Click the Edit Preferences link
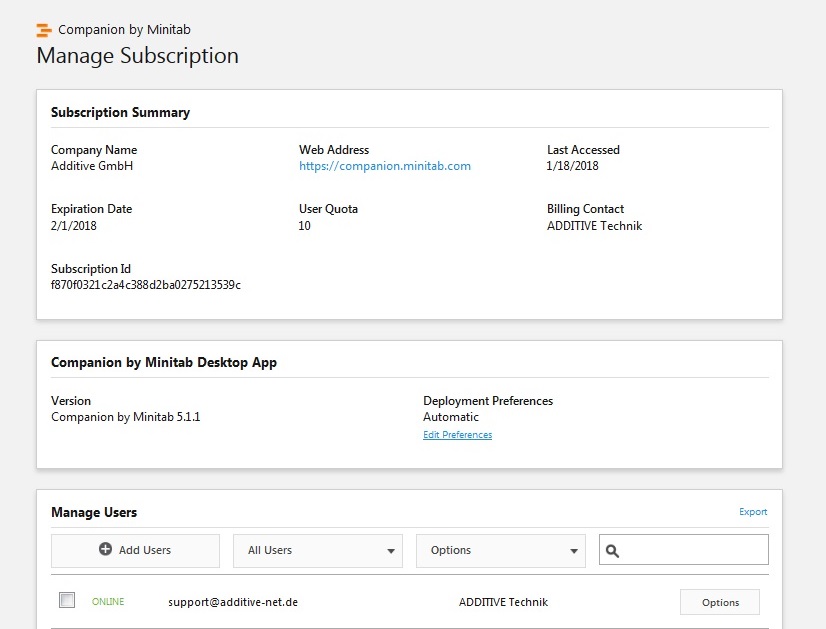 (458, 435)
